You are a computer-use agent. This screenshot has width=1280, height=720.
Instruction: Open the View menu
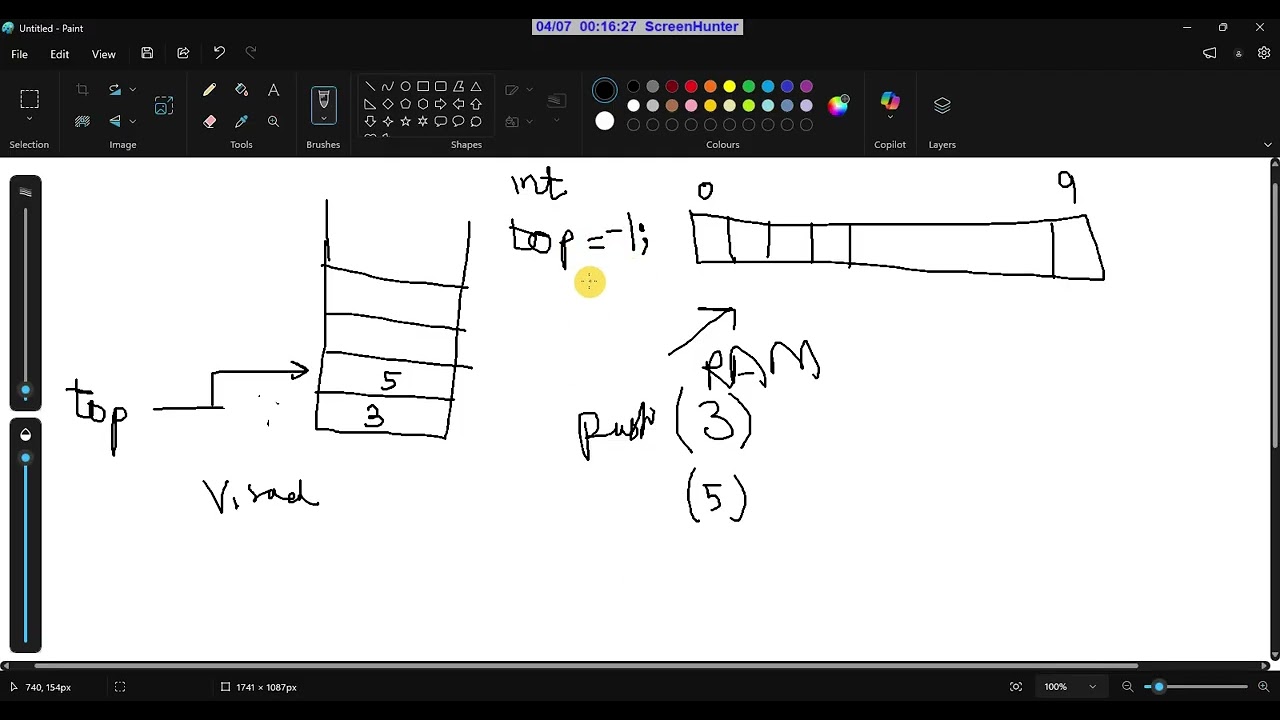click(103, 54)
